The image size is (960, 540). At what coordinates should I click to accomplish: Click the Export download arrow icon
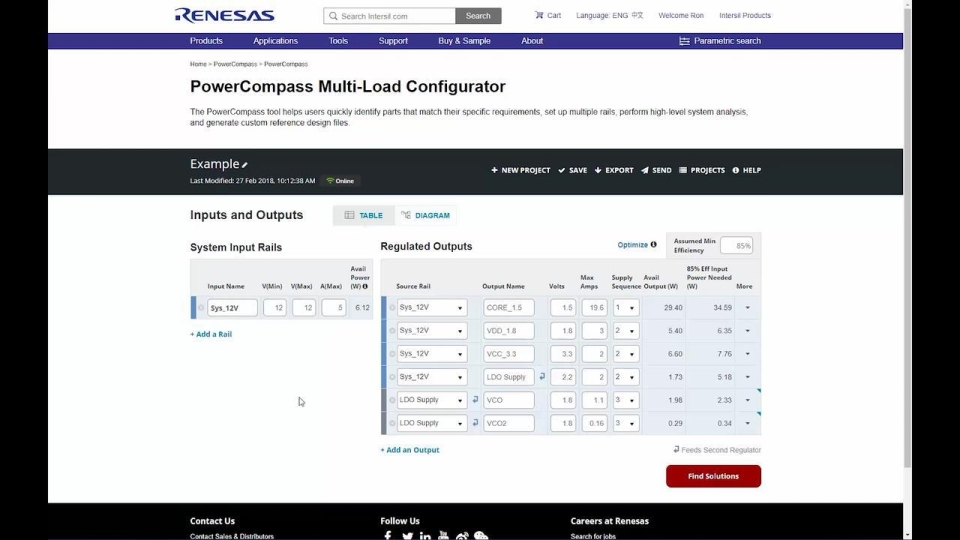(x=598, y=170)
